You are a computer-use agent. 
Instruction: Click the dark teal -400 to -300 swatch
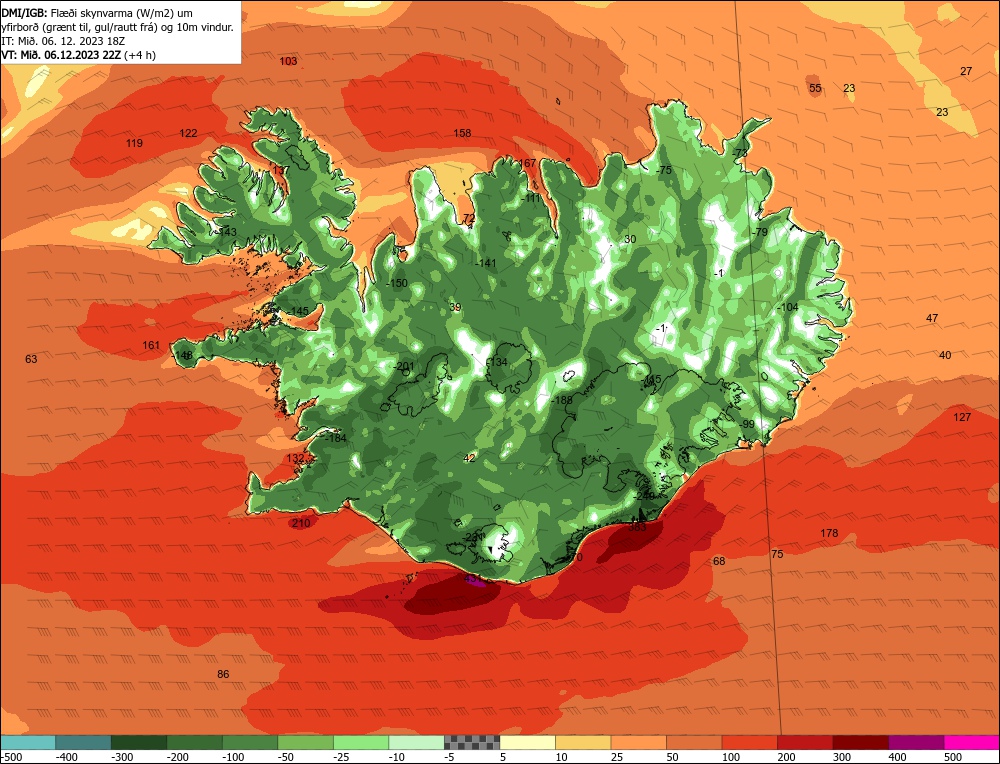pyautogui.click(x=84, y=742)
